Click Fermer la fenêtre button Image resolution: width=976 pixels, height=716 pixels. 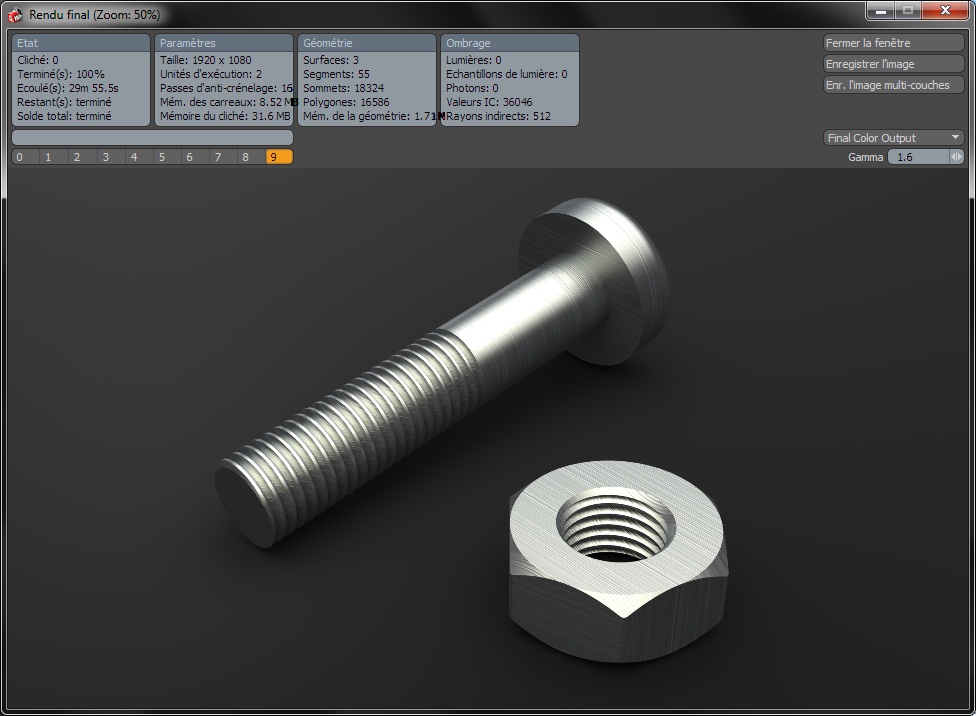[893, 43]
